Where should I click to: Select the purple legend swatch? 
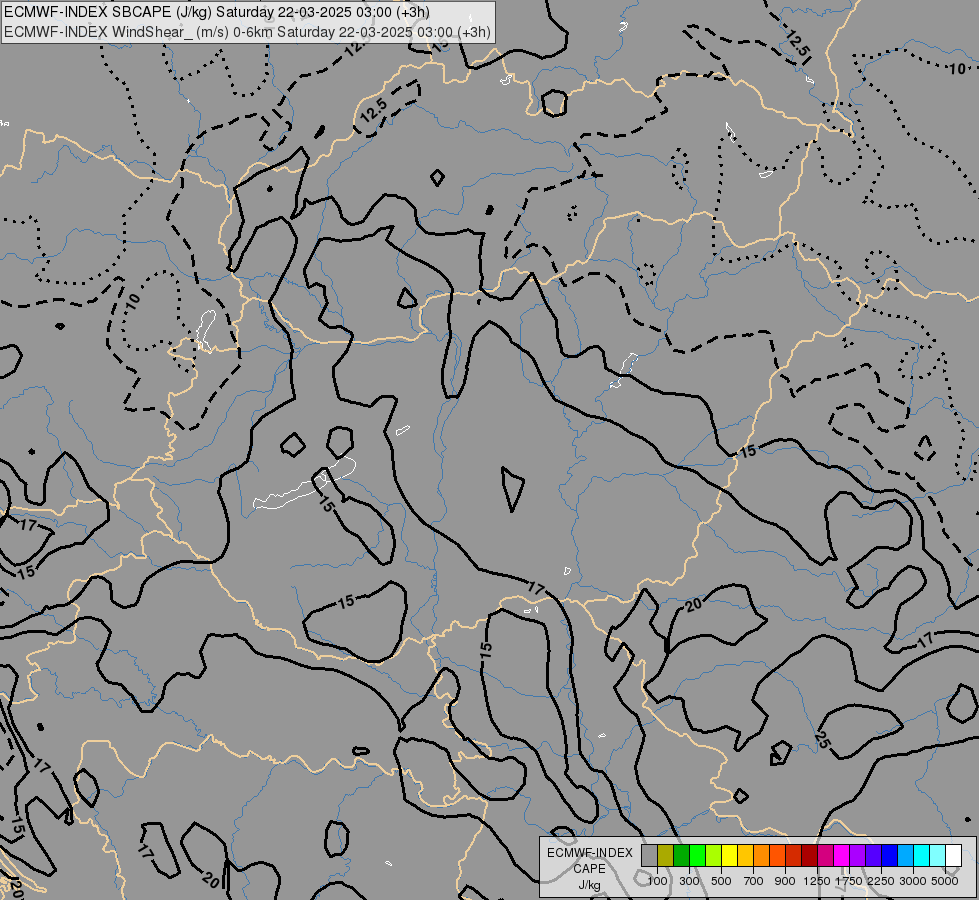pyautogui.click(x=857, y=856)
